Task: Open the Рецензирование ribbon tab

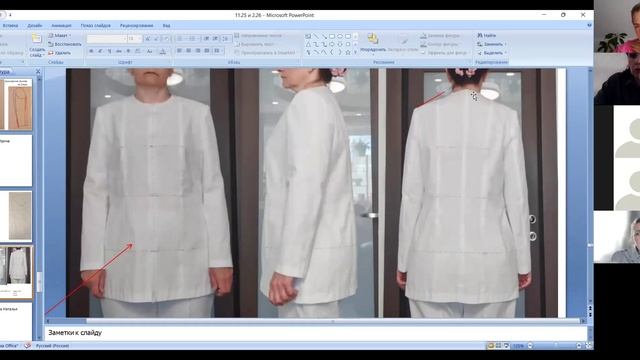Action: 136,25
